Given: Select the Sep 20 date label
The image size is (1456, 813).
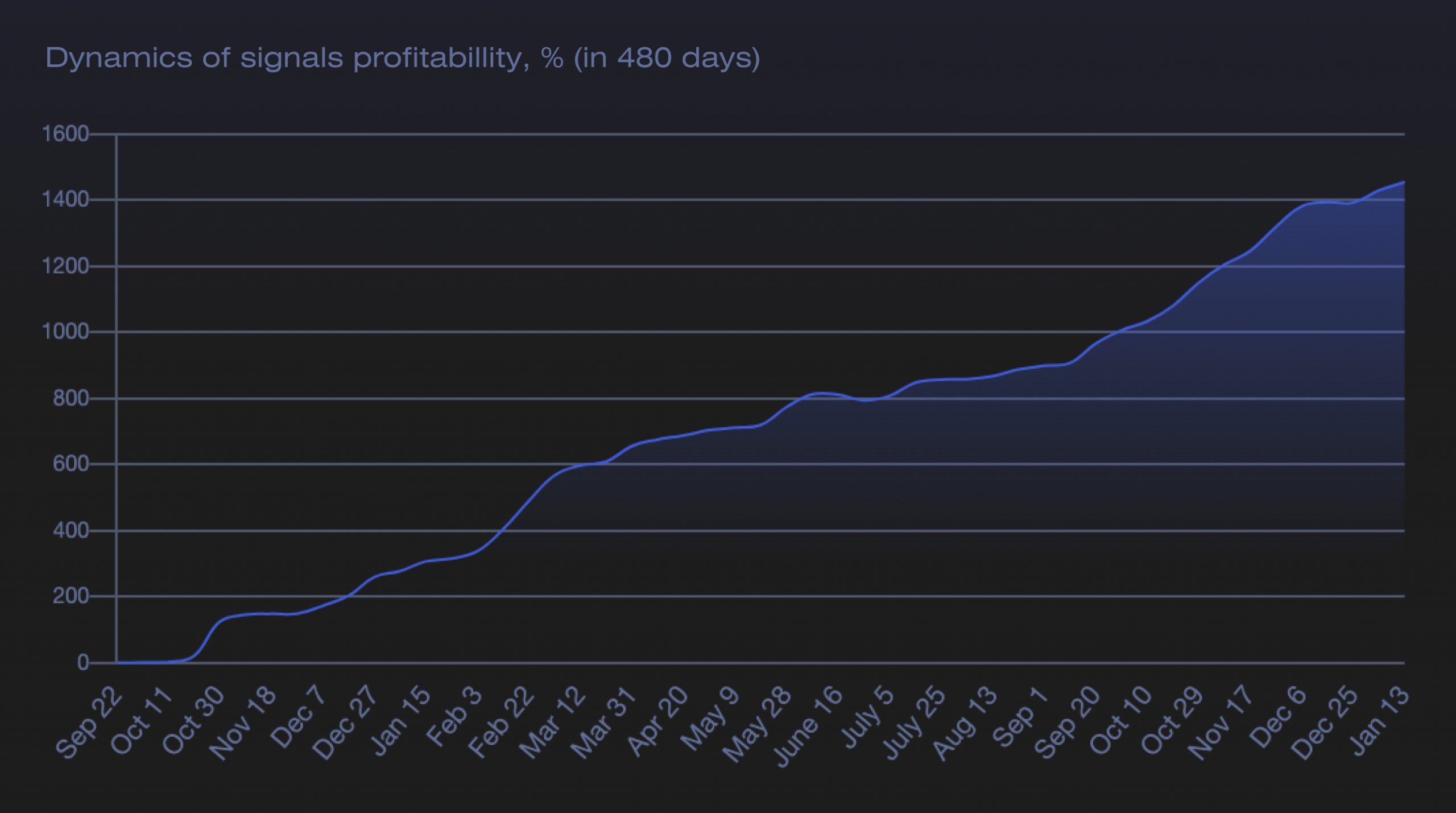Looking at the screenshot, I should pyautogui.click(x=1067, y=723).
